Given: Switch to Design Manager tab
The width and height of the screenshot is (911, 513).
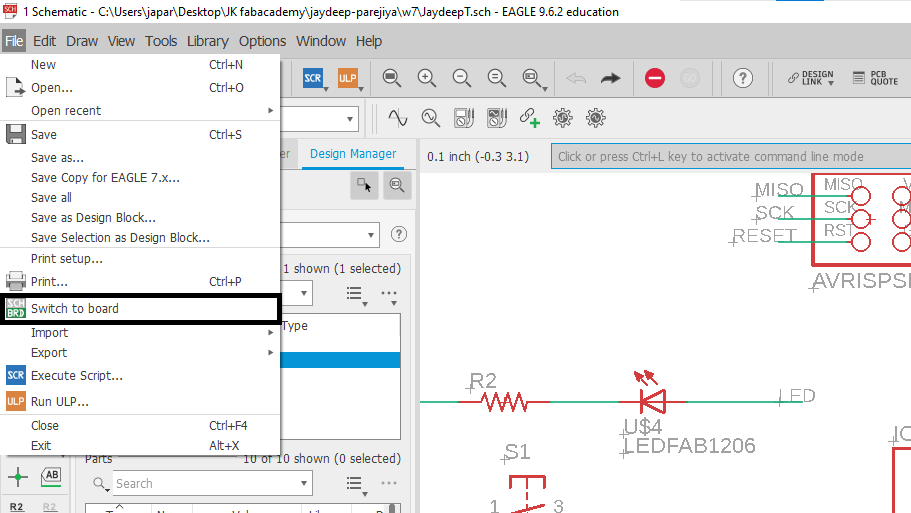Looking at the screenshot, I should coord(353,154).
